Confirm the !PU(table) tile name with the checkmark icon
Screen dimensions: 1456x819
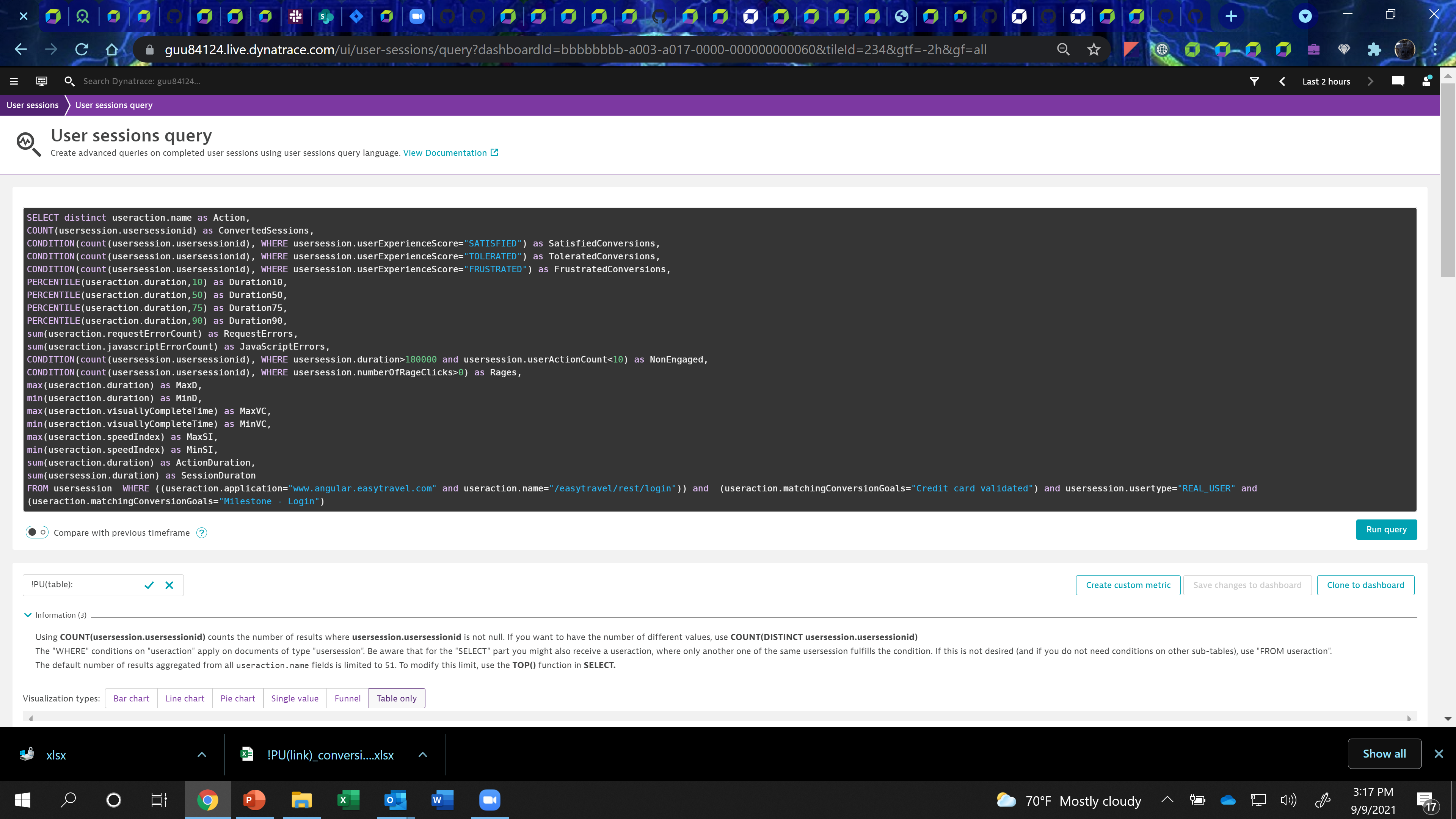coord(149,585)
